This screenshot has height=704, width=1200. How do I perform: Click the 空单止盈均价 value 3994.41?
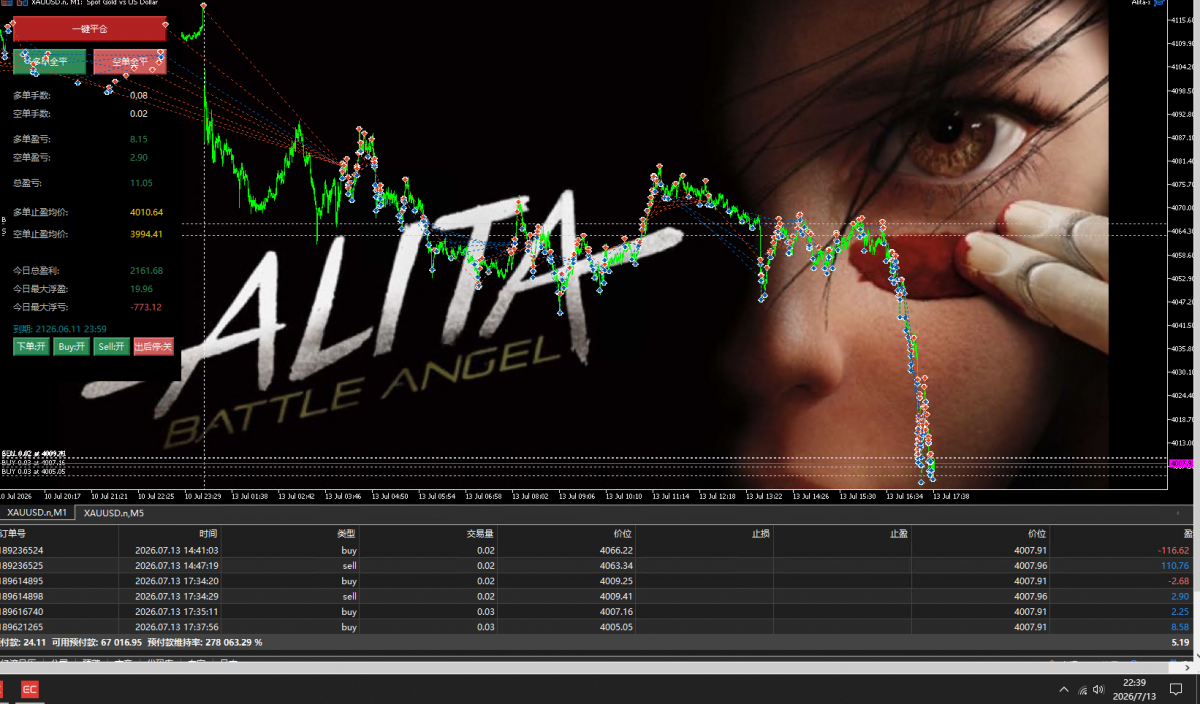tap(146, 234)
